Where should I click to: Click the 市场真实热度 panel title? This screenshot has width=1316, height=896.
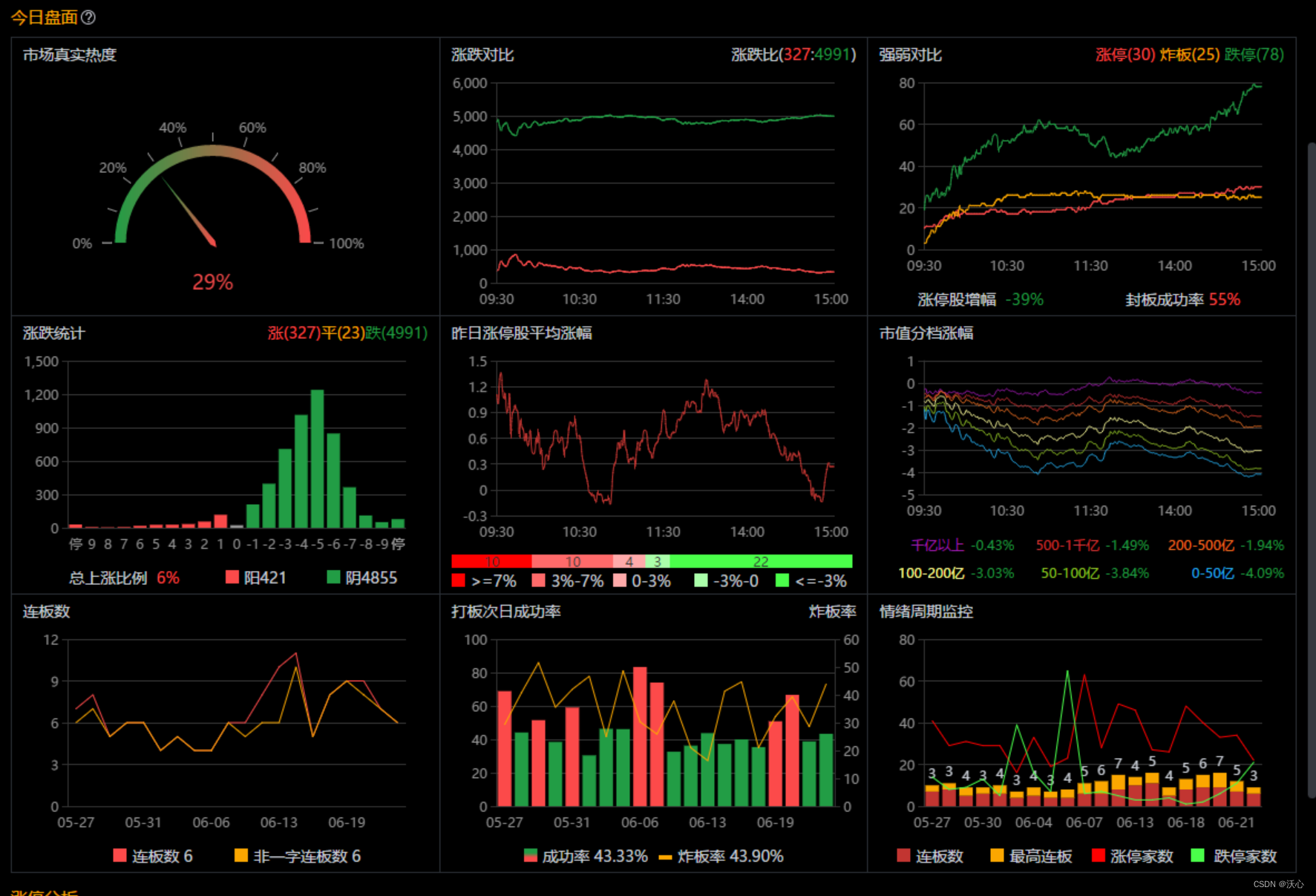[70, 55]
